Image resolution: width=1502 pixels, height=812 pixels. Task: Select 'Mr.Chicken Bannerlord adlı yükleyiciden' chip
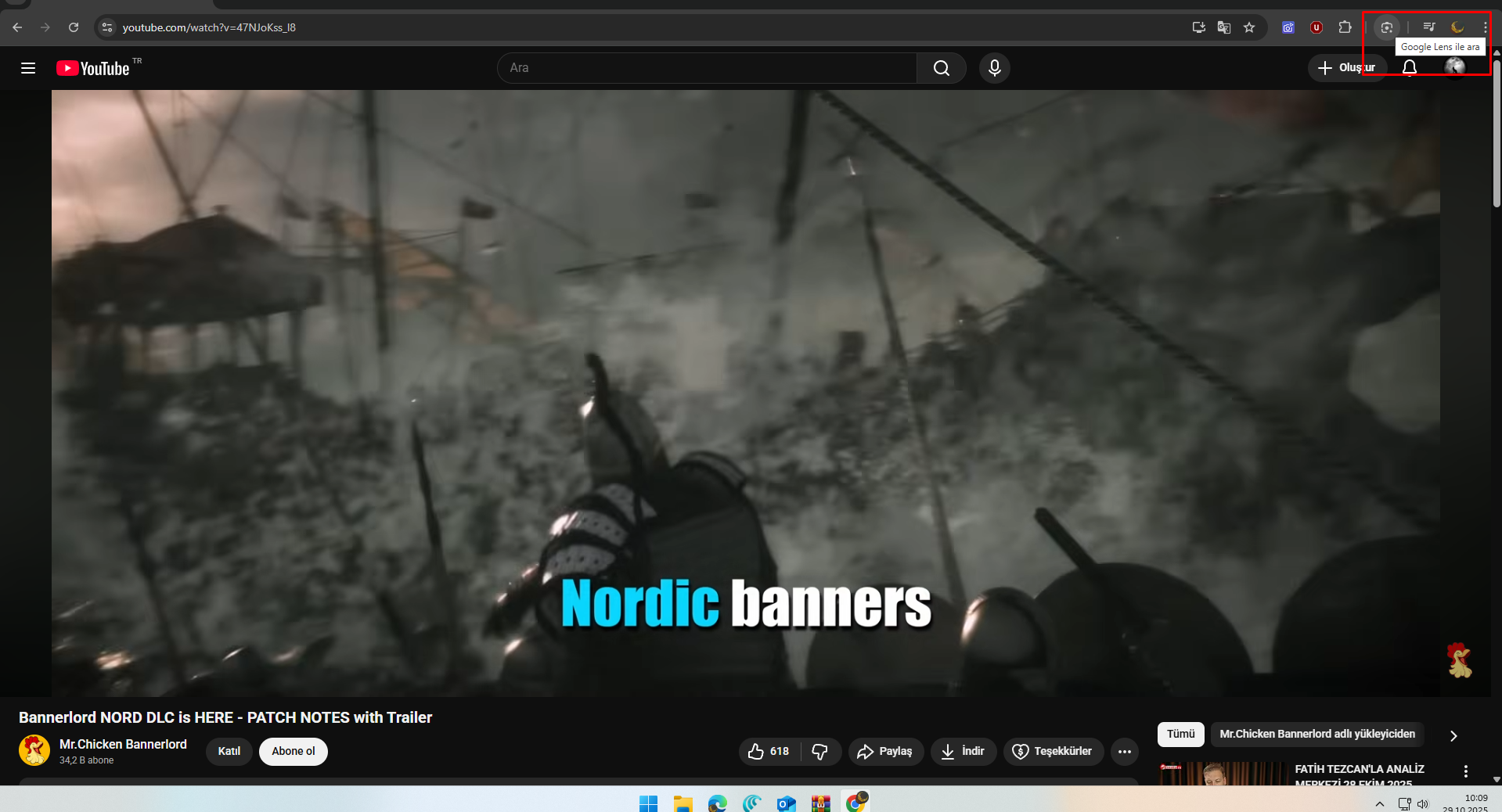pyautogui.click(x=1317, y=734)
